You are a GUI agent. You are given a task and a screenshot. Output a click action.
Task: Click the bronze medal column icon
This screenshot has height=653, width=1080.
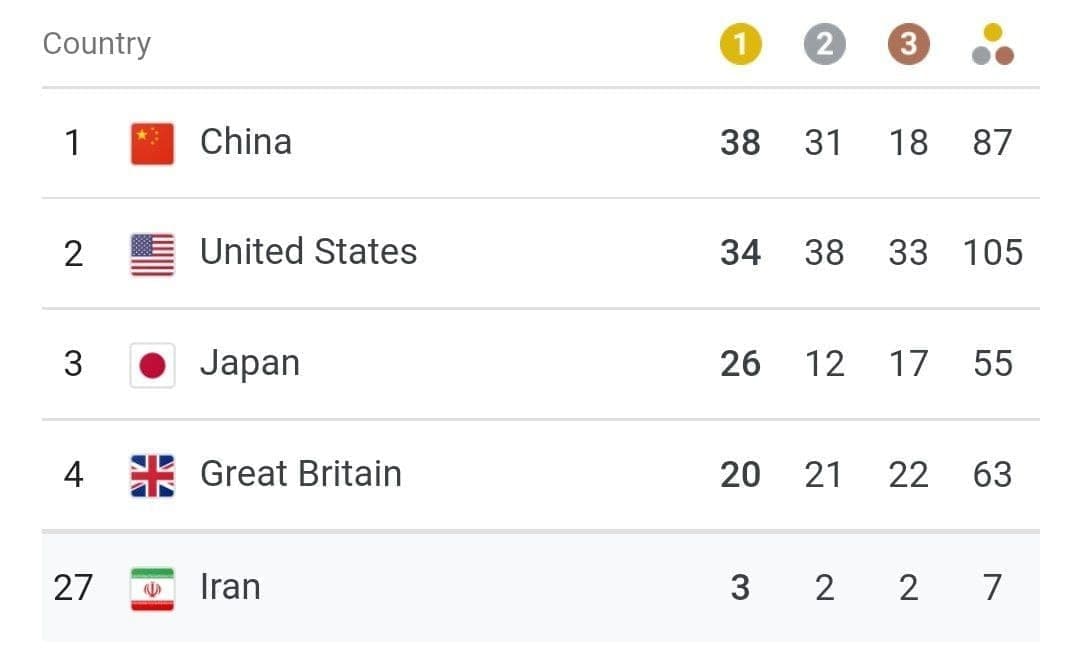coord(908,45)
